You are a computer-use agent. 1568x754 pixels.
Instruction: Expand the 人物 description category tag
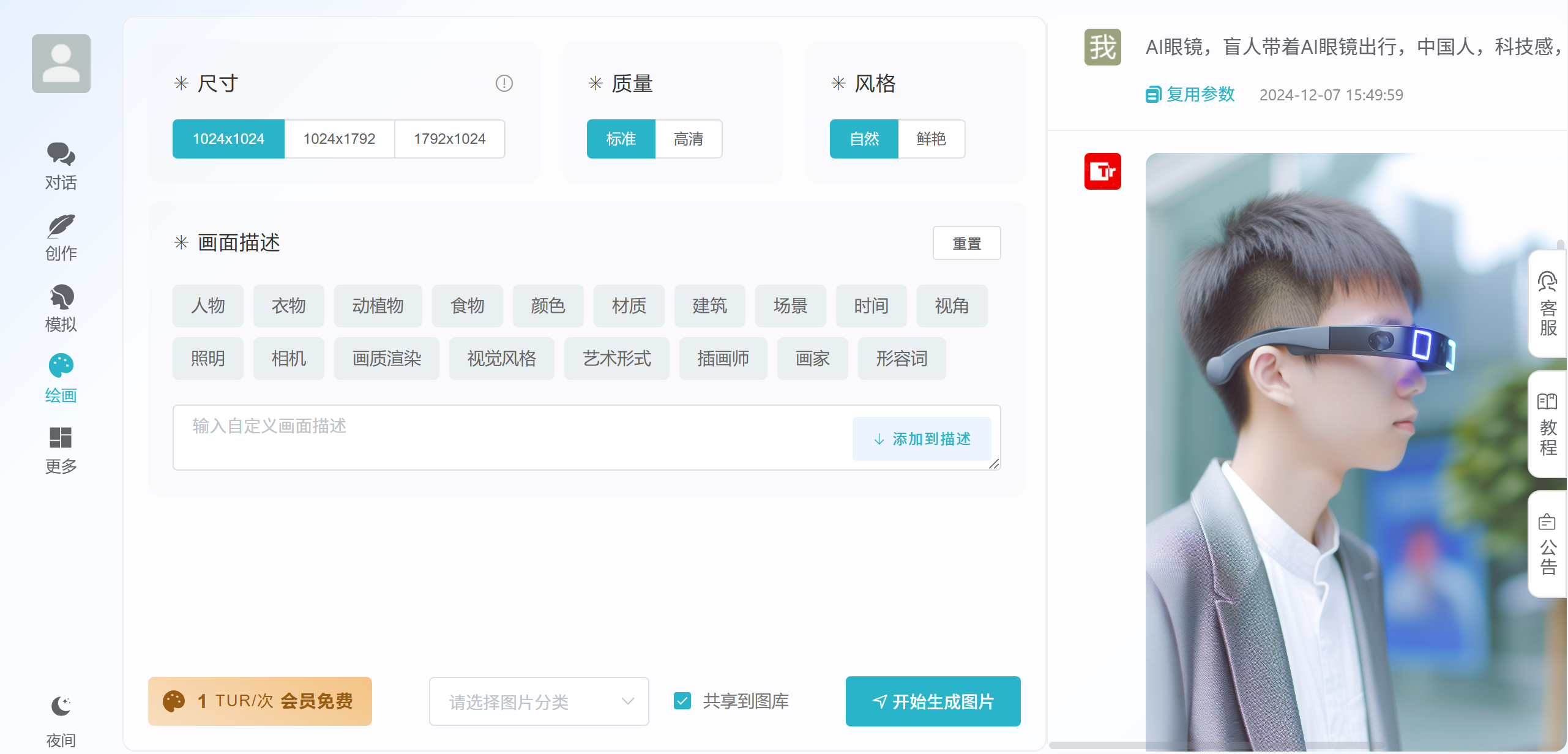click(207, 305)
